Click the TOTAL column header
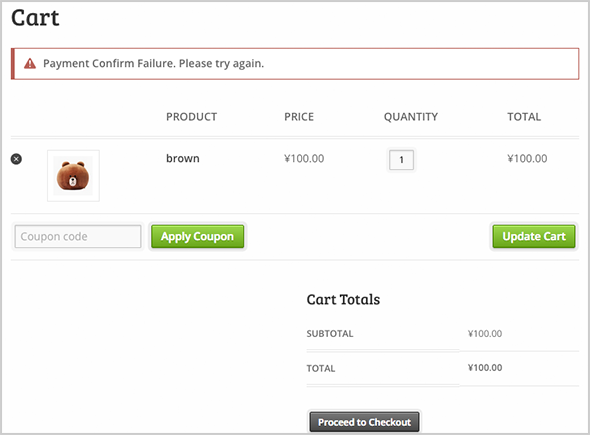The width and height of the screenshot is (590, 435). tap(524, 117)
